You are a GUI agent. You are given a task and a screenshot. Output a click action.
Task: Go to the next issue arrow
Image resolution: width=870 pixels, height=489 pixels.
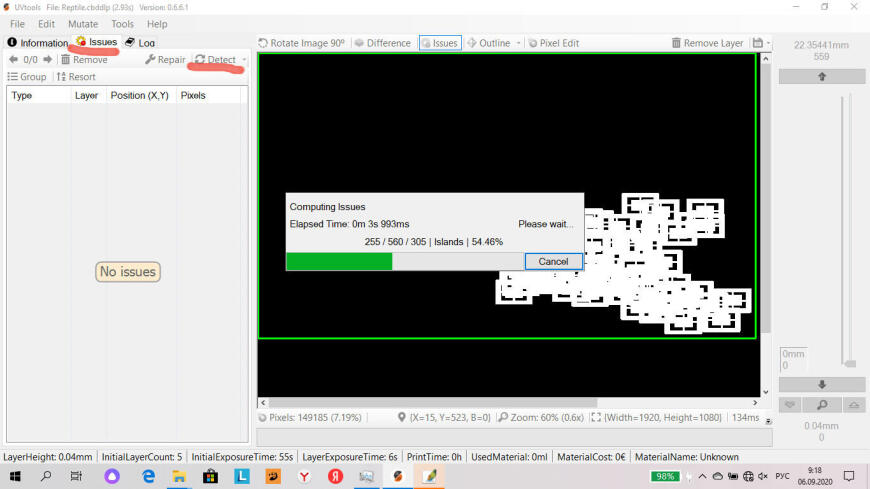coord(48,59)
